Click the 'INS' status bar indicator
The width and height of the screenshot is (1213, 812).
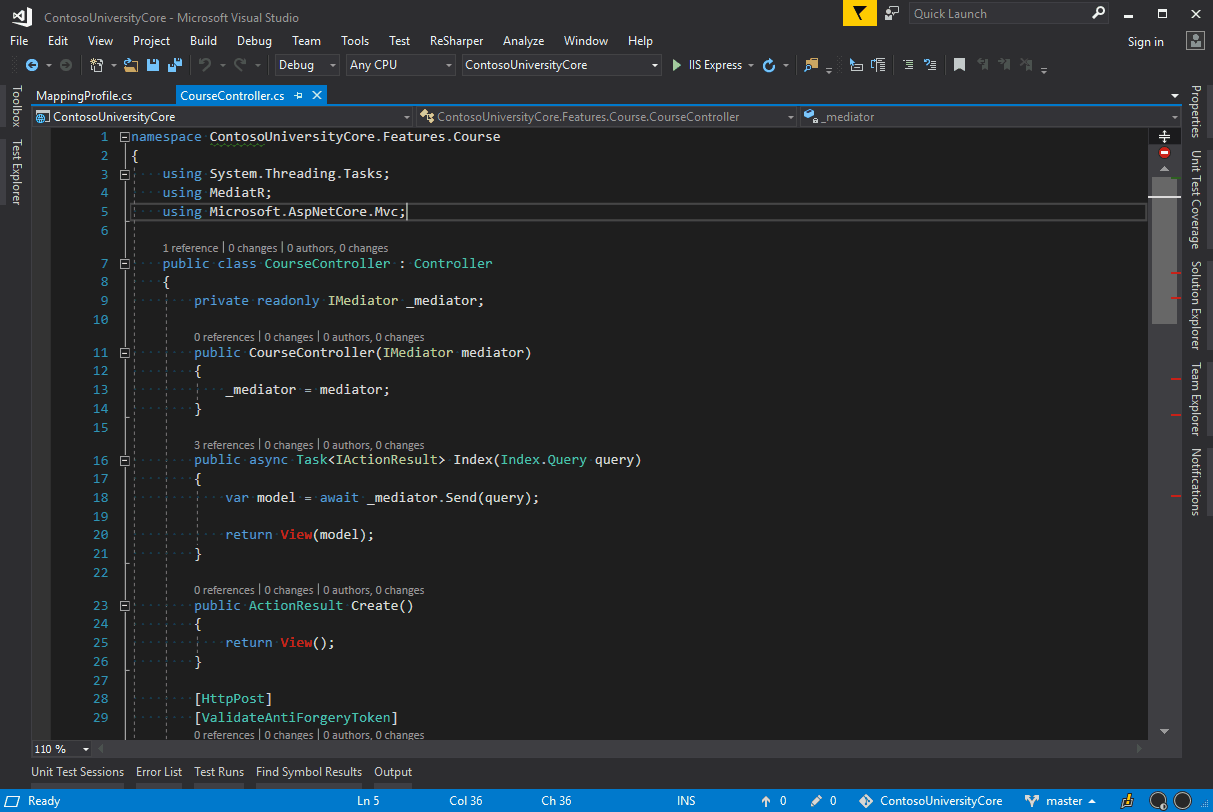tap(686, 801)
